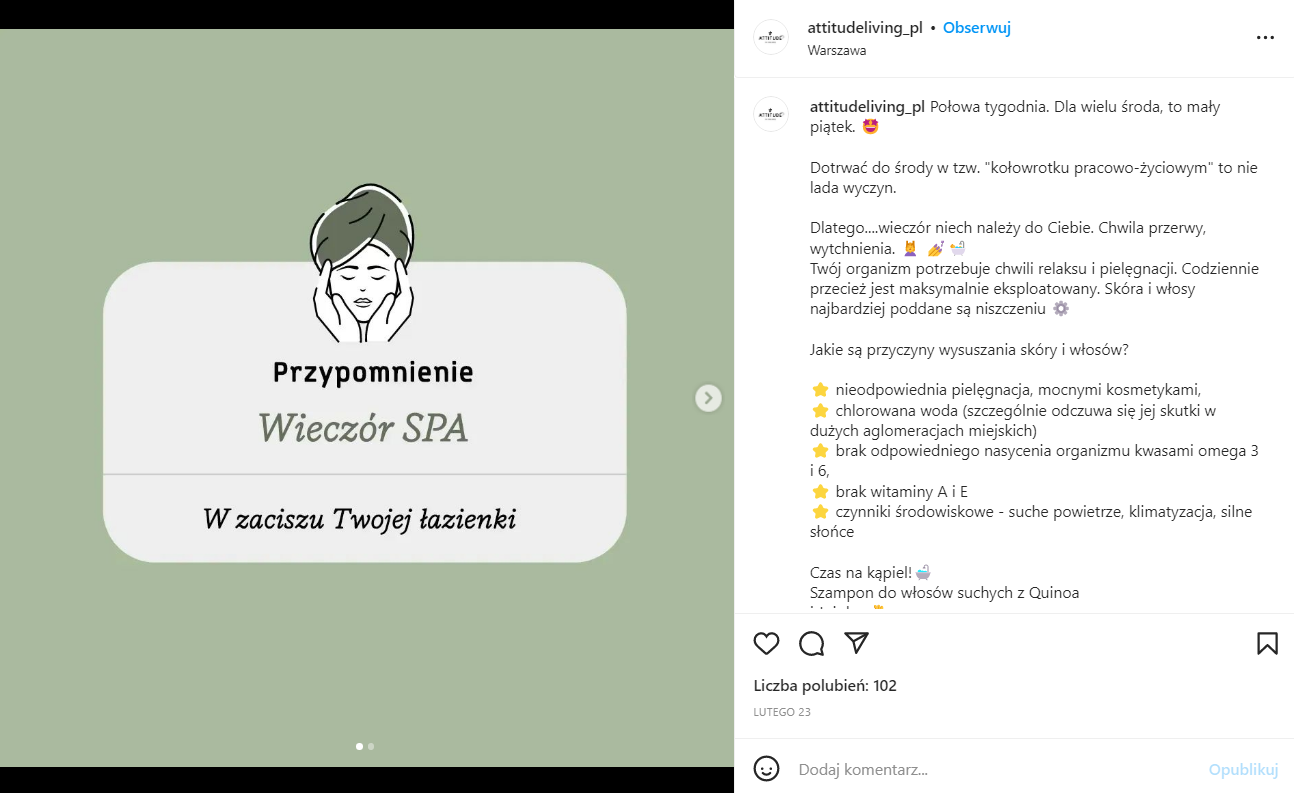Save post with the bookmark icon
The height and width of the screenshot is (793, 1294).
click(1267, 643)
